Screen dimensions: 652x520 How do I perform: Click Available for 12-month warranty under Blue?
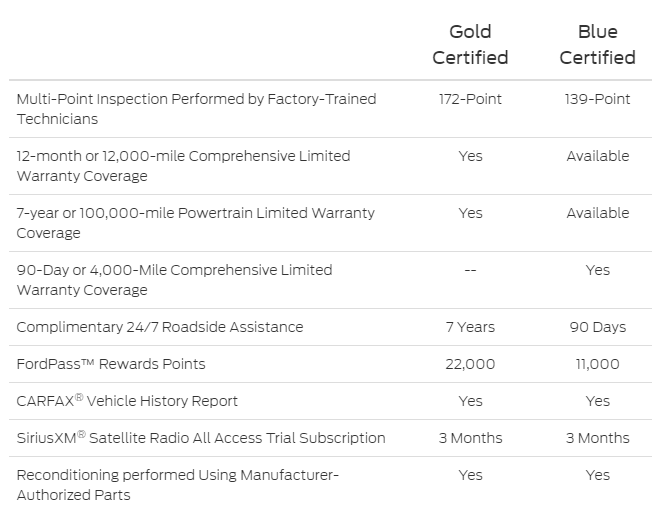pos(598,156)
